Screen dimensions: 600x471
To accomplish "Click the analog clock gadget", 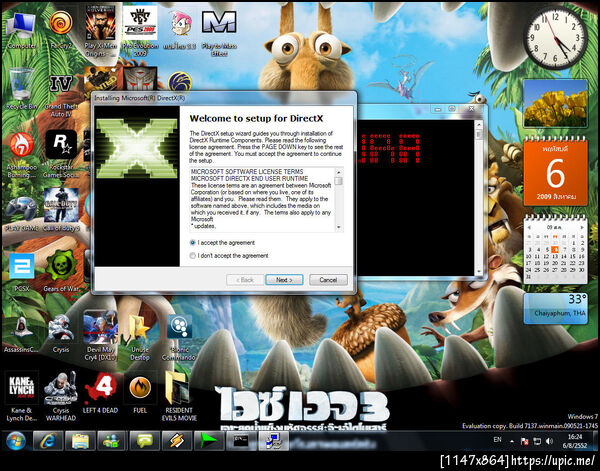I will point(556,37).
